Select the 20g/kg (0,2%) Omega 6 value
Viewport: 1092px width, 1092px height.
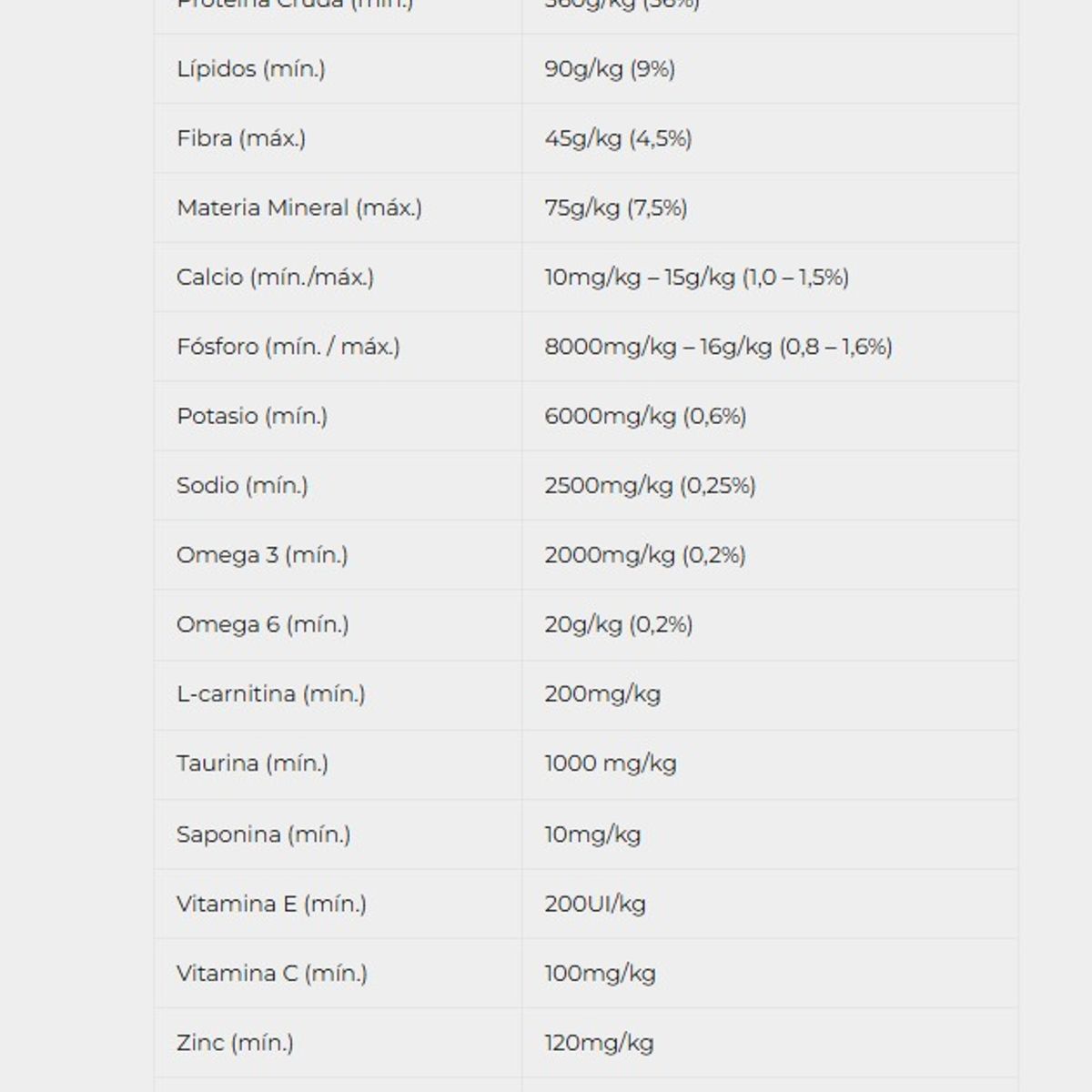(619, 624)
